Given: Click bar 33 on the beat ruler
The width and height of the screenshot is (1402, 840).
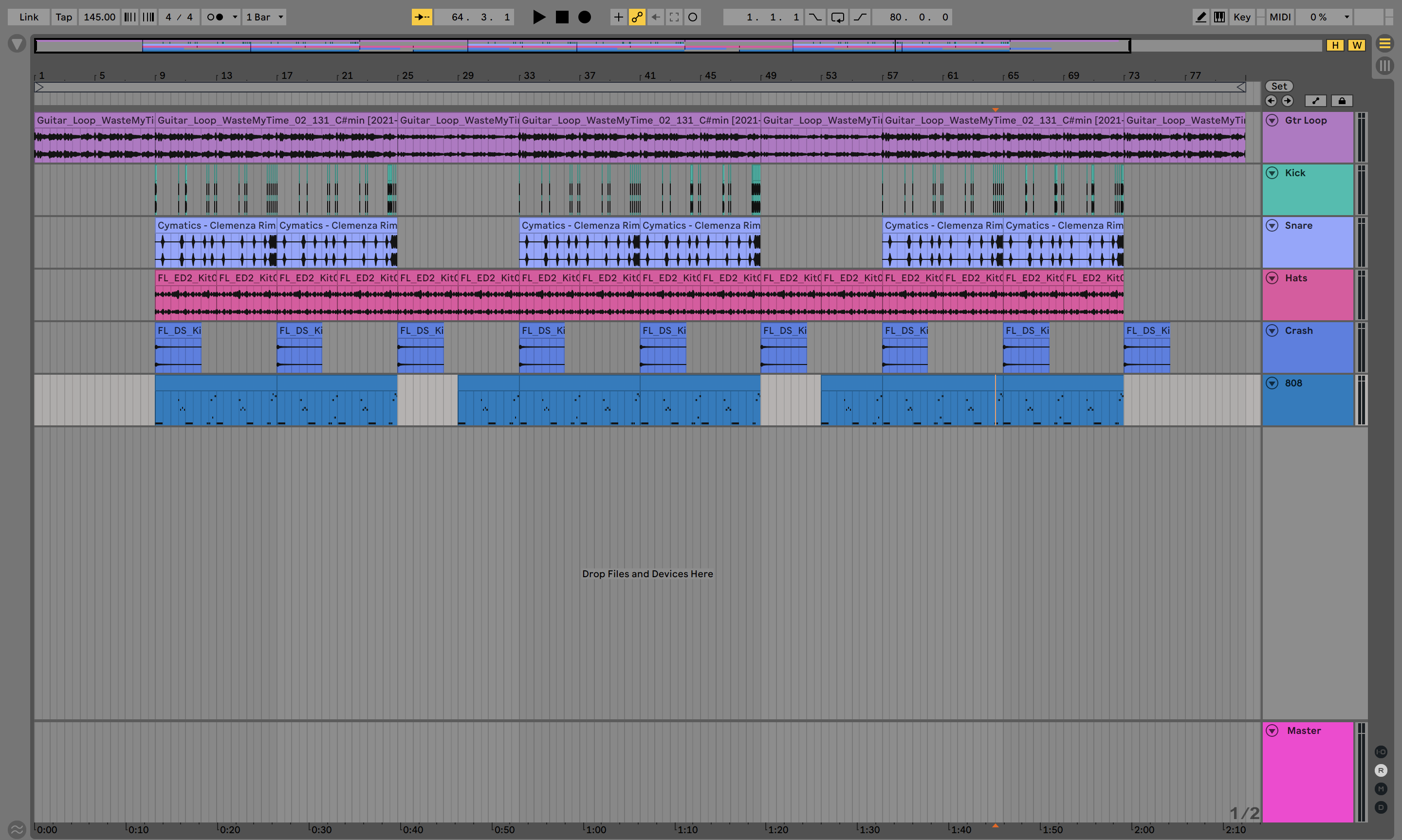Looking at the screenshot, I should pos(529,75).
